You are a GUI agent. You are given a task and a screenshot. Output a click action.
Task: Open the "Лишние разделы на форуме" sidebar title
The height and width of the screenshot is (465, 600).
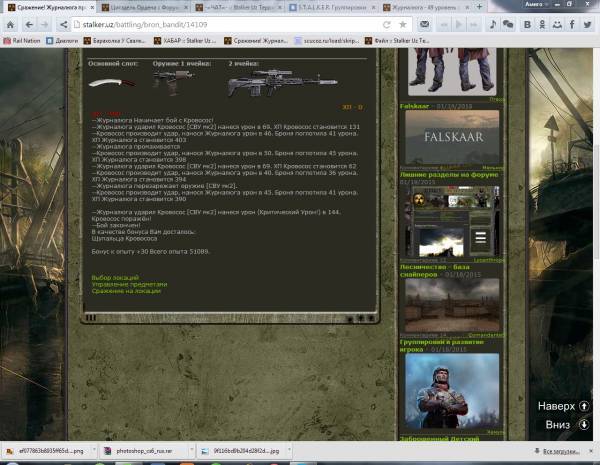pyautogui.click(x=449, y=175)
